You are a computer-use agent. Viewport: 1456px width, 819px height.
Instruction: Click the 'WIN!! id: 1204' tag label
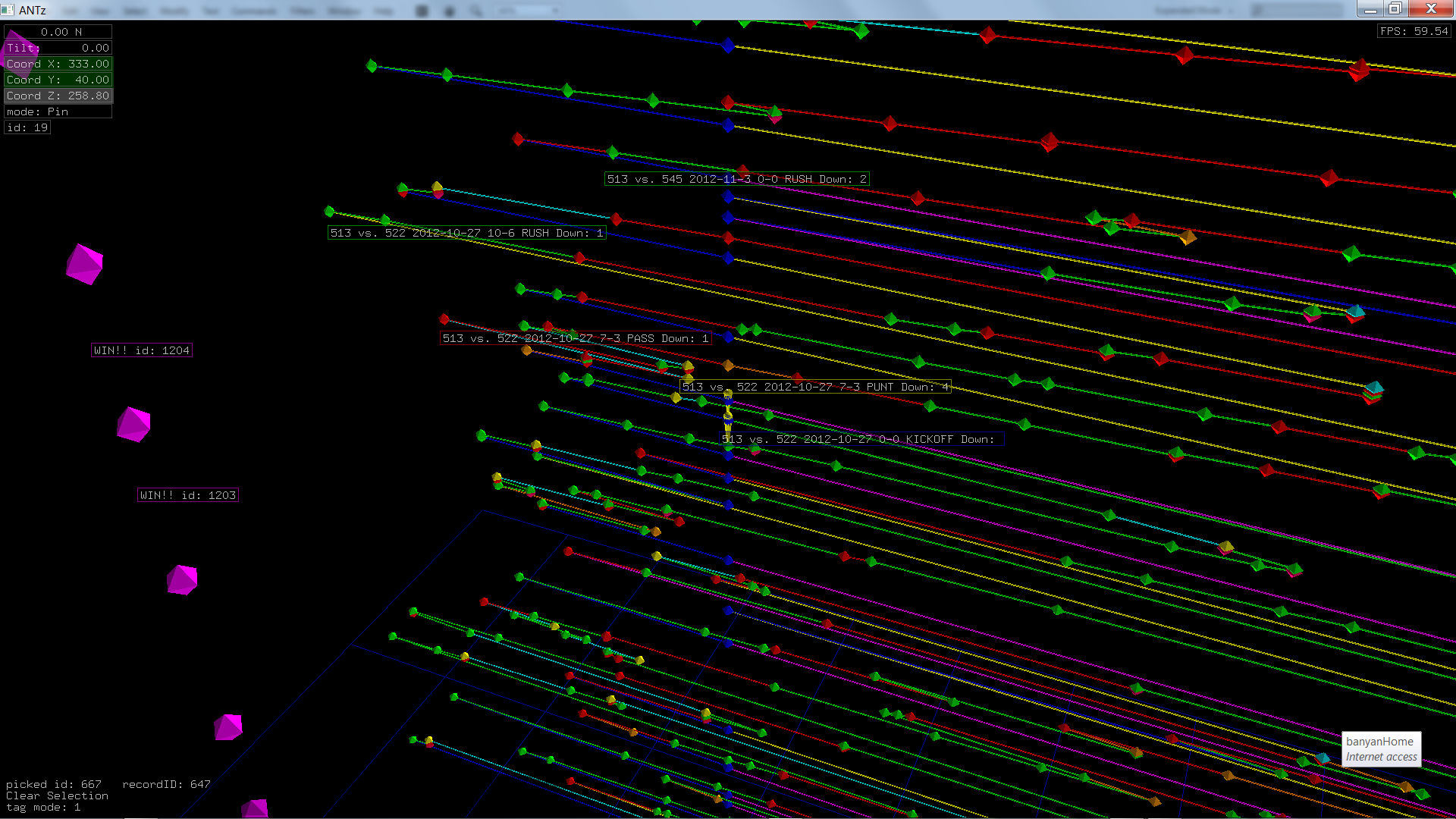point(142,350)
